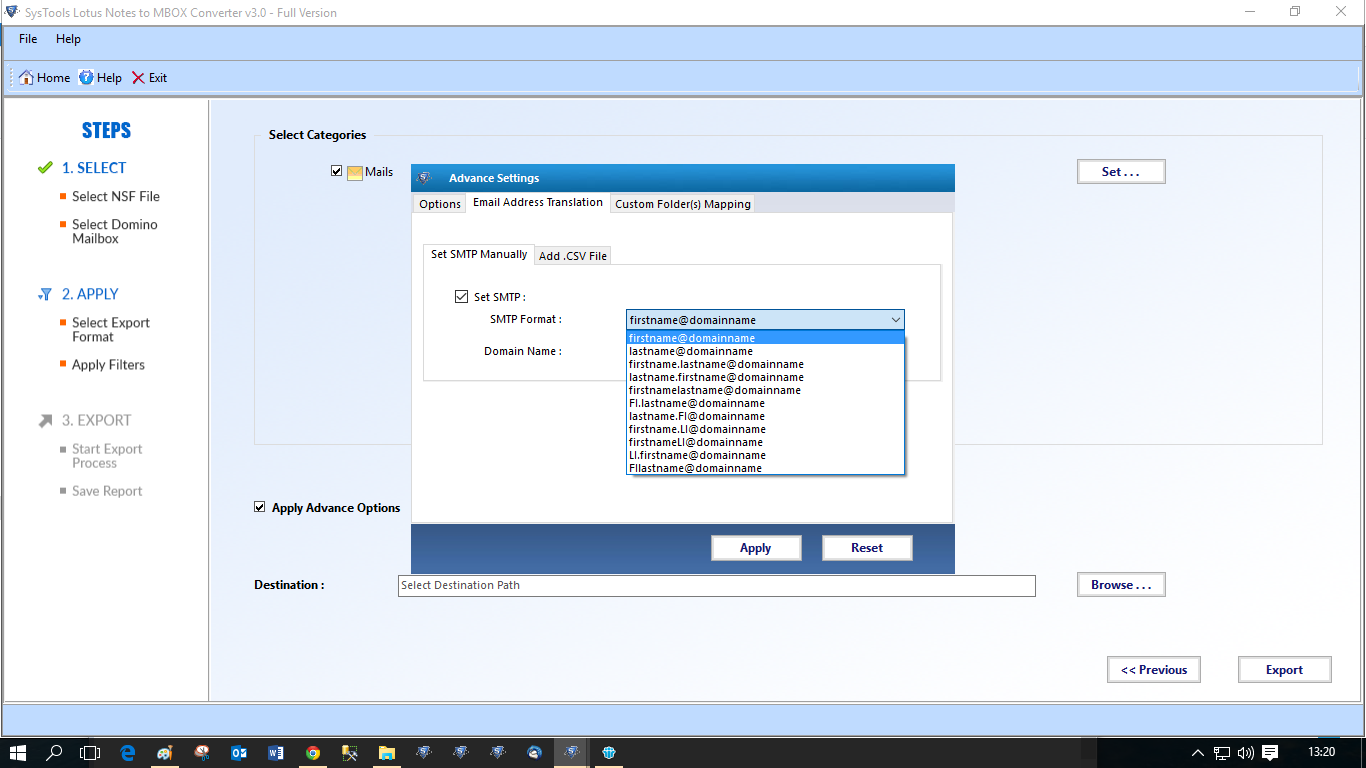The width and height of the screenshot is (1366, 768).
Task: Click the Destination path field
Action: [x=716, y=586]
